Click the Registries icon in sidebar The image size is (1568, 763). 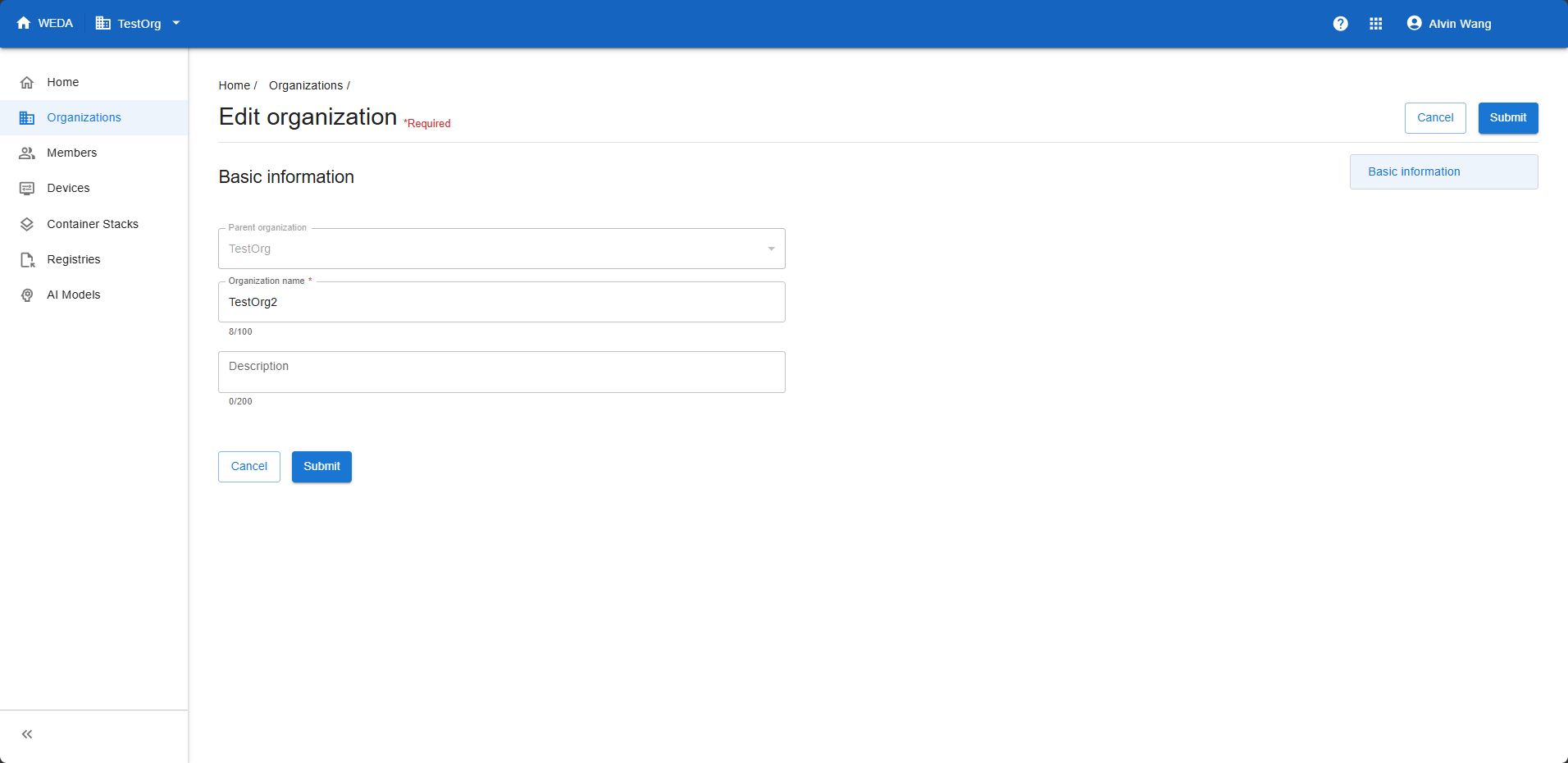tap(27, 259)
